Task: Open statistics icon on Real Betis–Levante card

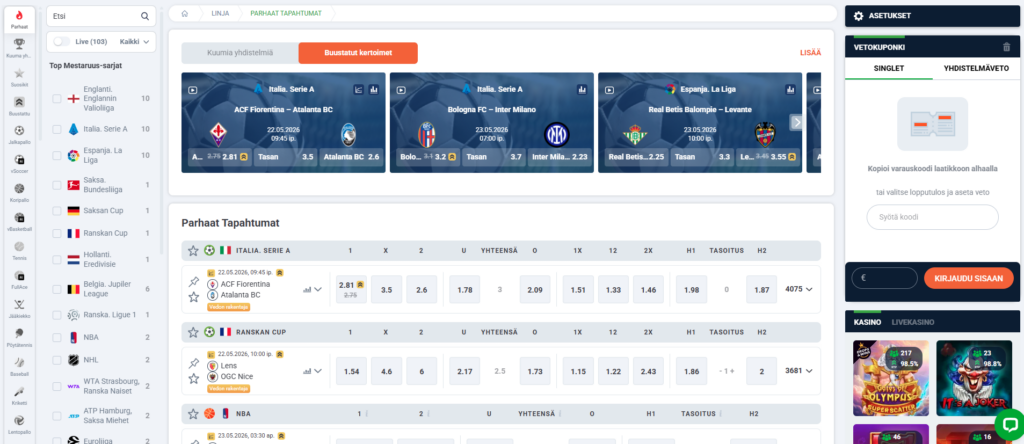Action: 790,89
